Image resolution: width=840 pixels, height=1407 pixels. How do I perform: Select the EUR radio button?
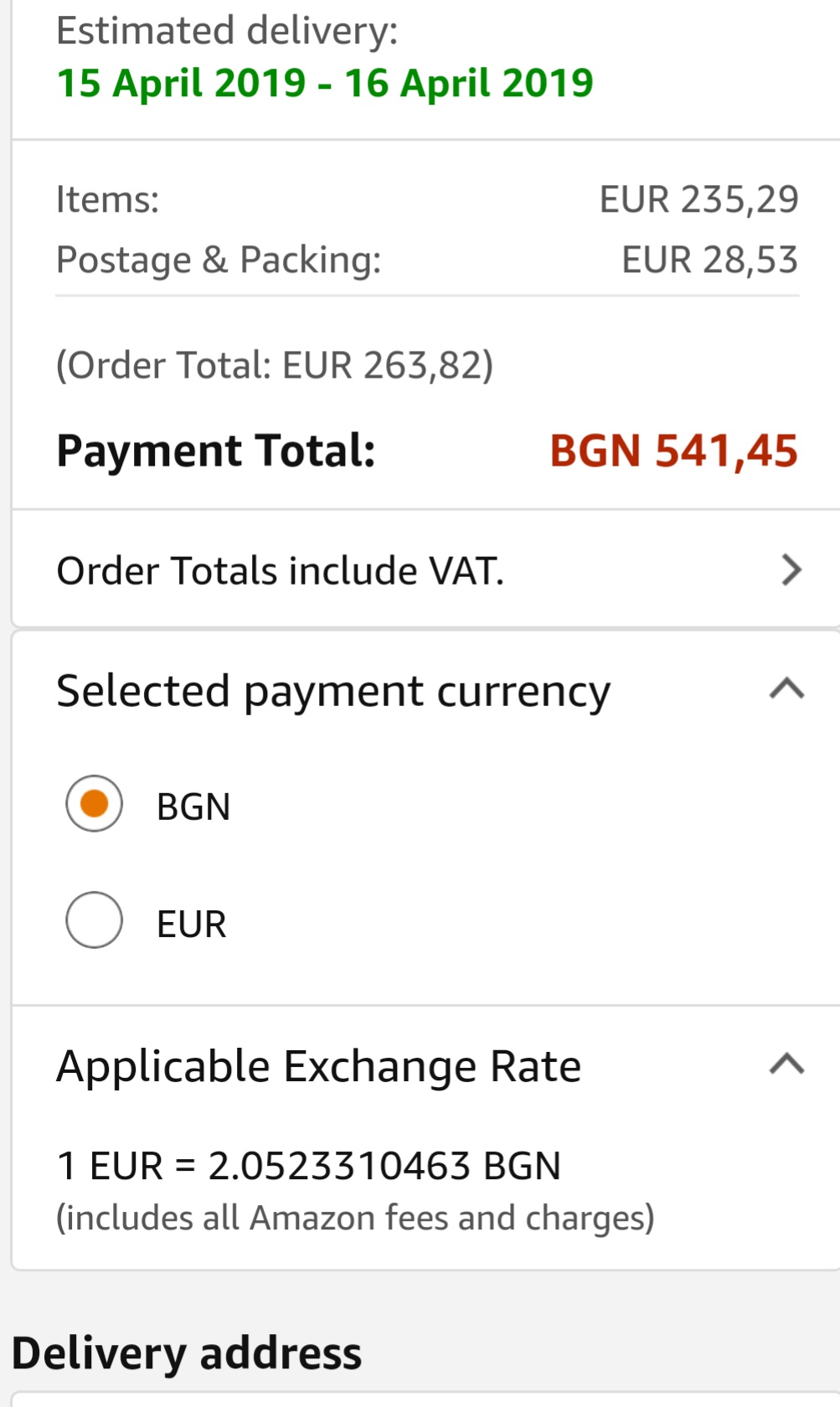(x=95, y=920)
